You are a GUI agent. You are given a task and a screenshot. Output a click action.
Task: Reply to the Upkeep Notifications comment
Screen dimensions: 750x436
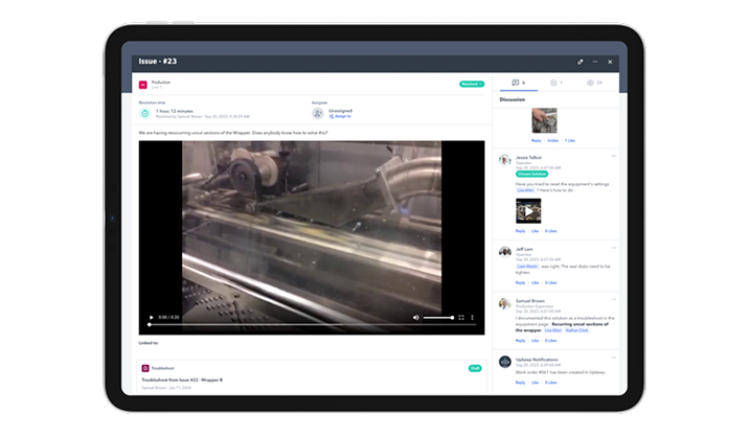coord(520,382)
